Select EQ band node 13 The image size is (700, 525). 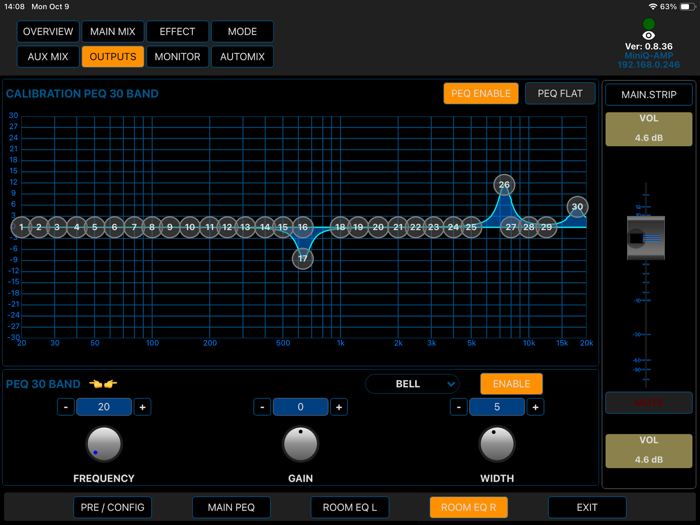coord(245,227)
